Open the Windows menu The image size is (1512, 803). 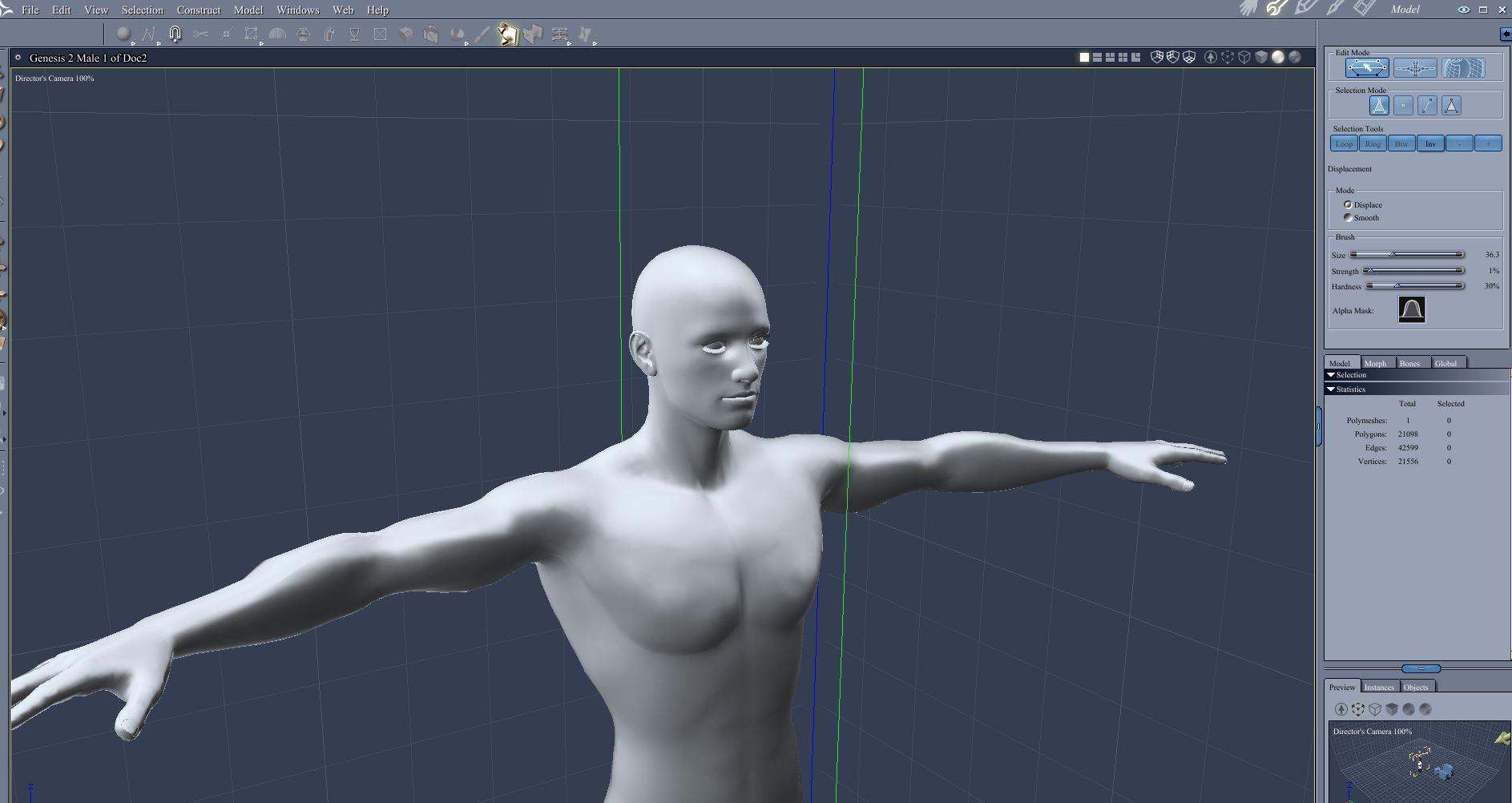tap(298, 10)
